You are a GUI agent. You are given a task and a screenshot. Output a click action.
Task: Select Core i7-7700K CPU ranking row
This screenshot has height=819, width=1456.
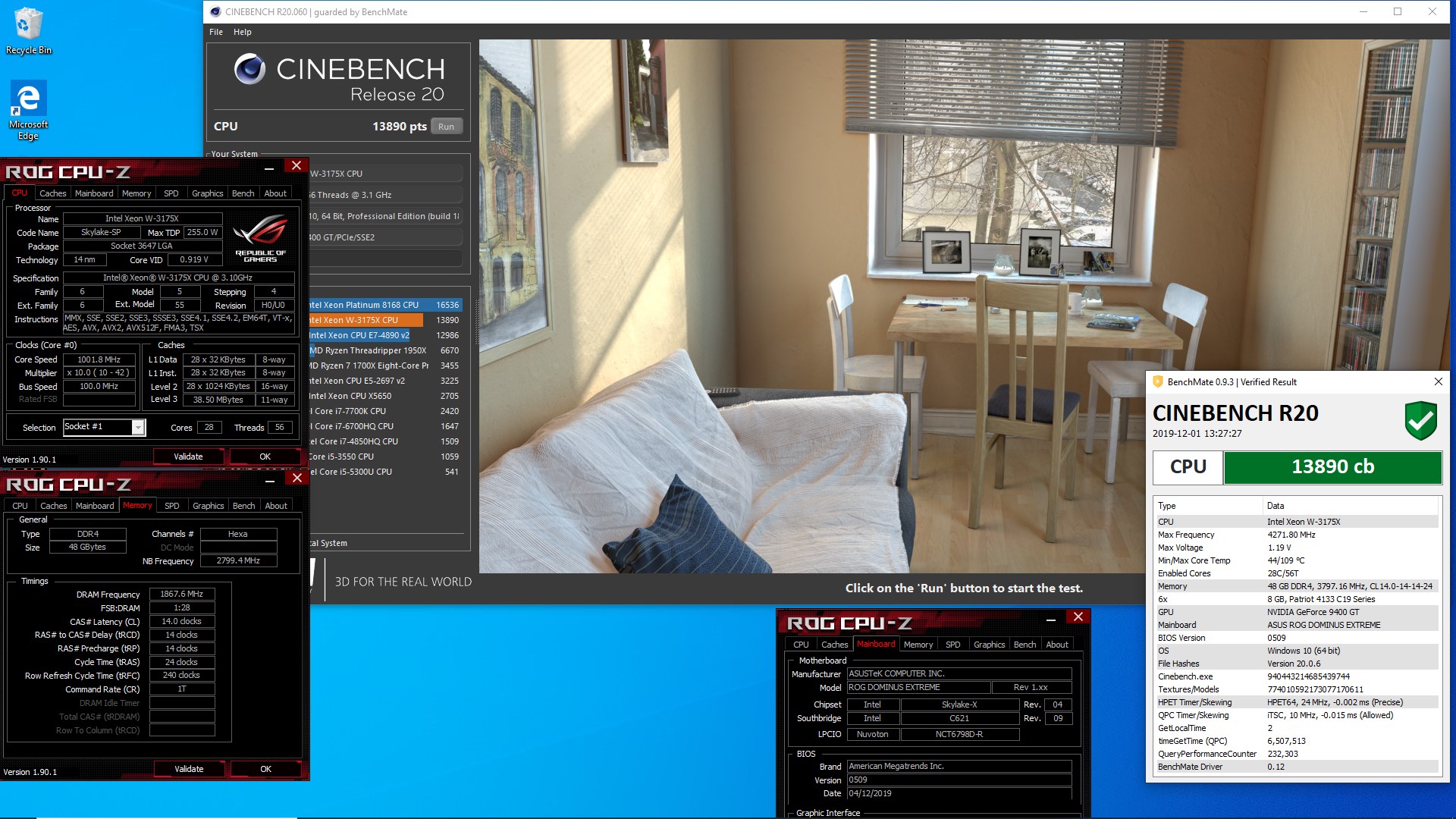coord(385,411)
